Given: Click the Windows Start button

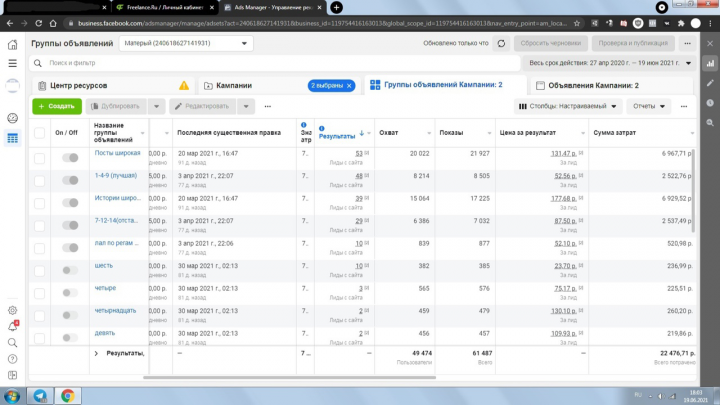Looking at the screenshot, I should (x=12, y=396).
